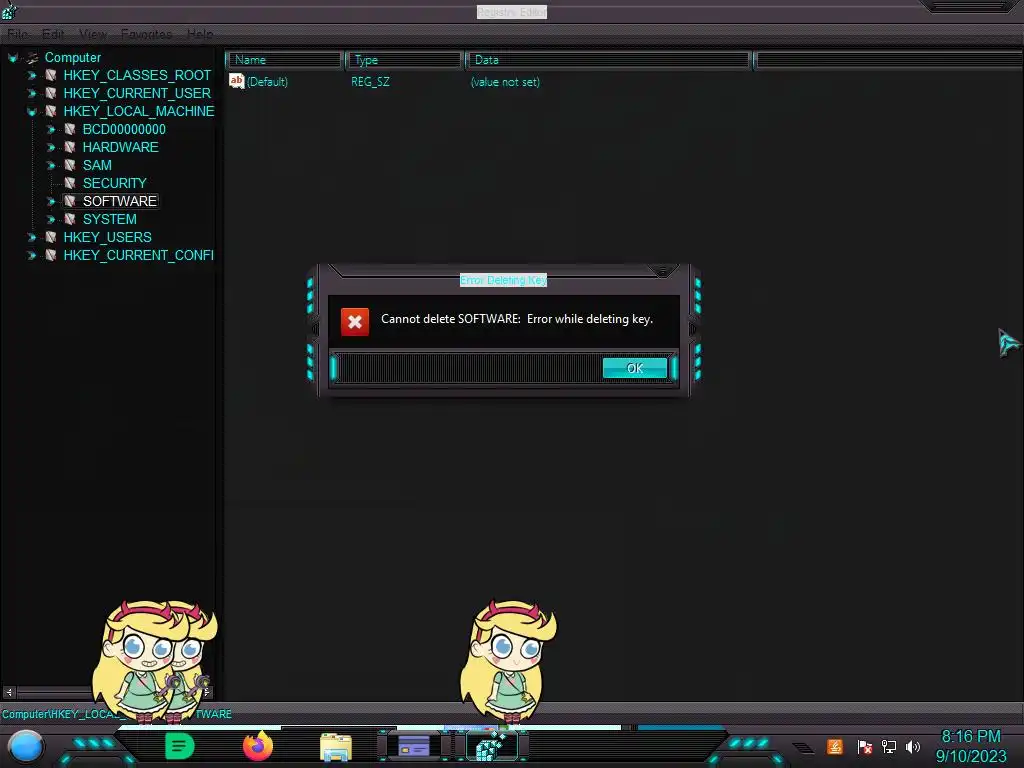Sort by the Name column header
The height and width of the screenshot is (768, 1024).
pos(285,60)
